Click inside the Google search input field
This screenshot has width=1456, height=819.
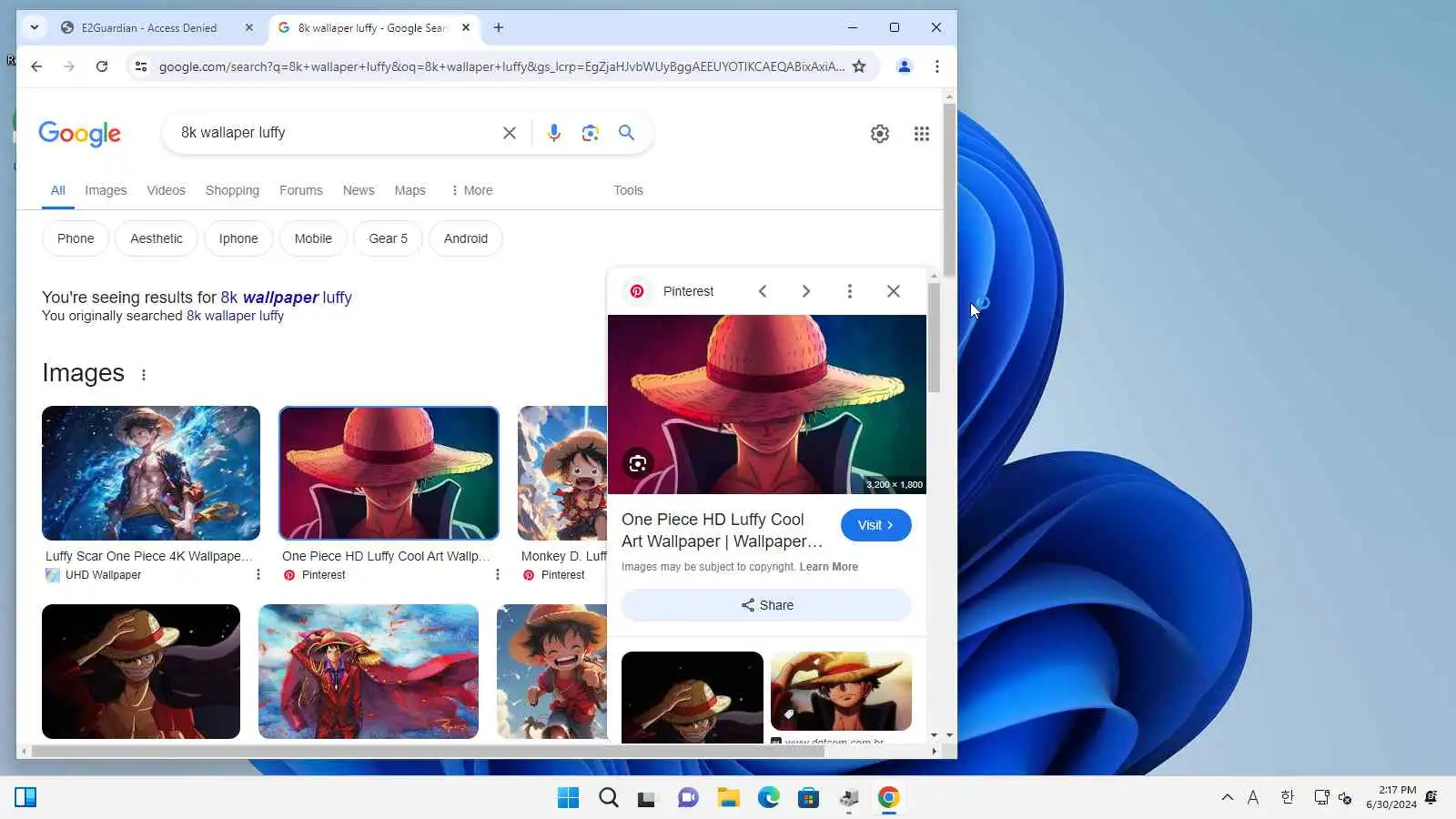point(337,133)
